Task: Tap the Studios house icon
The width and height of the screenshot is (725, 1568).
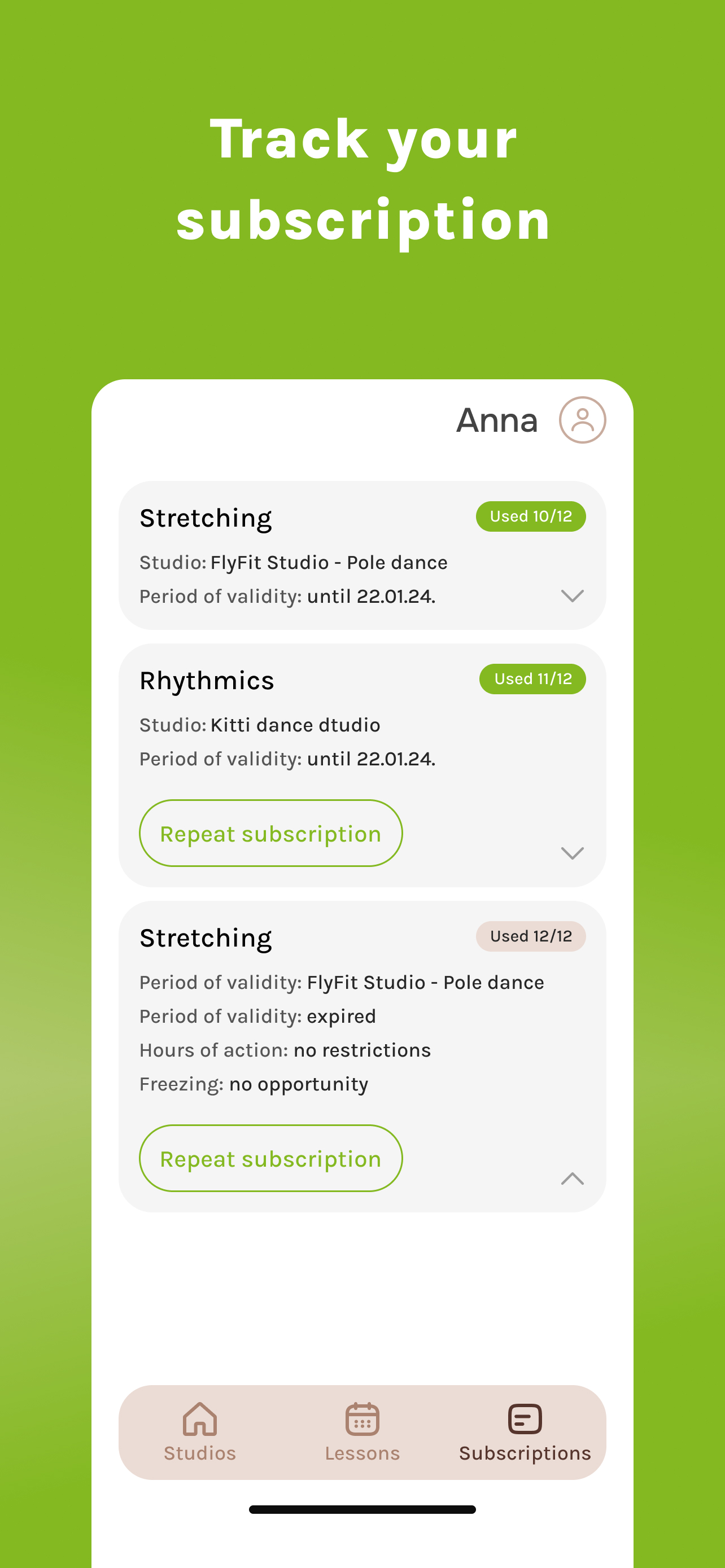Action: tap(200, 1419)
